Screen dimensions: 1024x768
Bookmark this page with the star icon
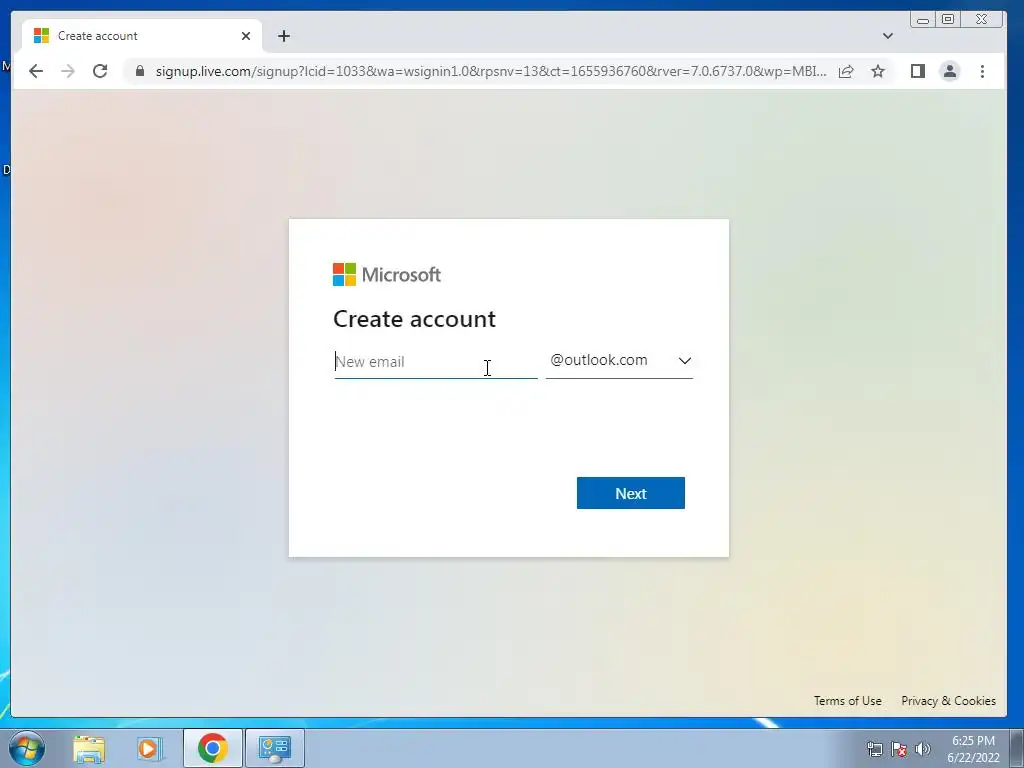tap(878, 71)
